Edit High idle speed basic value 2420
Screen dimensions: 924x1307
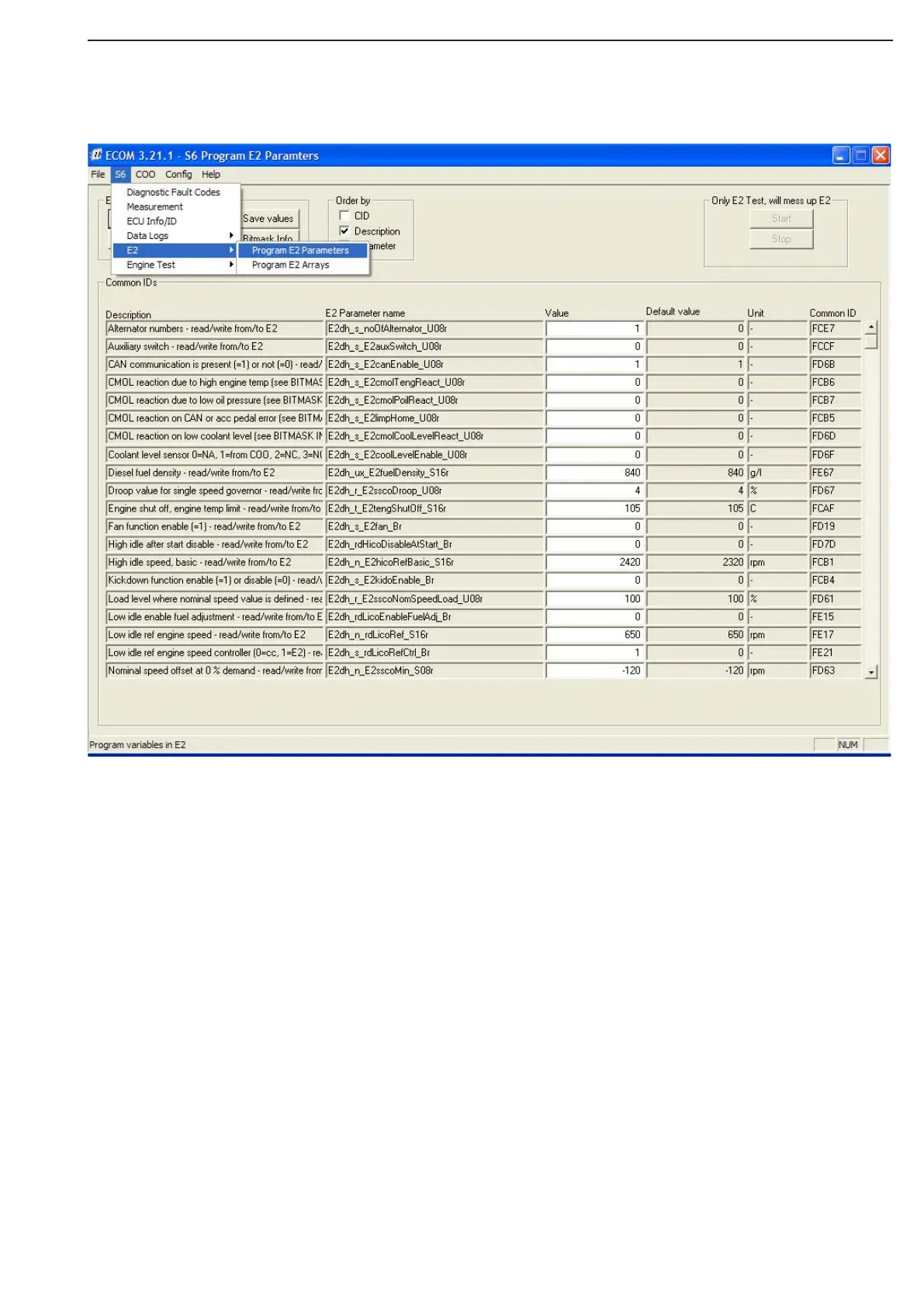(x=595, y=563)
